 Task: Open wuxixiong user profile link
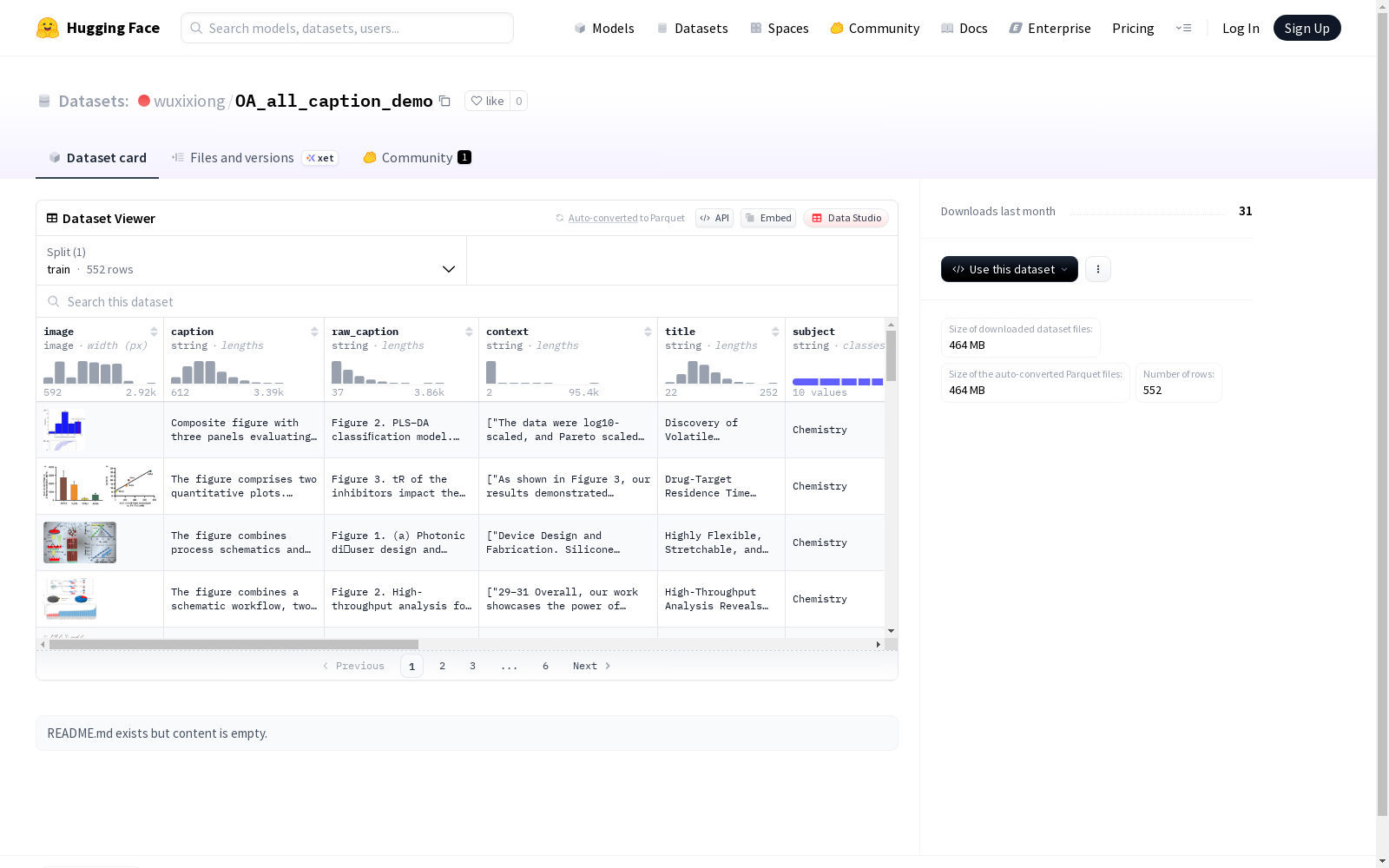pos(189,101)
